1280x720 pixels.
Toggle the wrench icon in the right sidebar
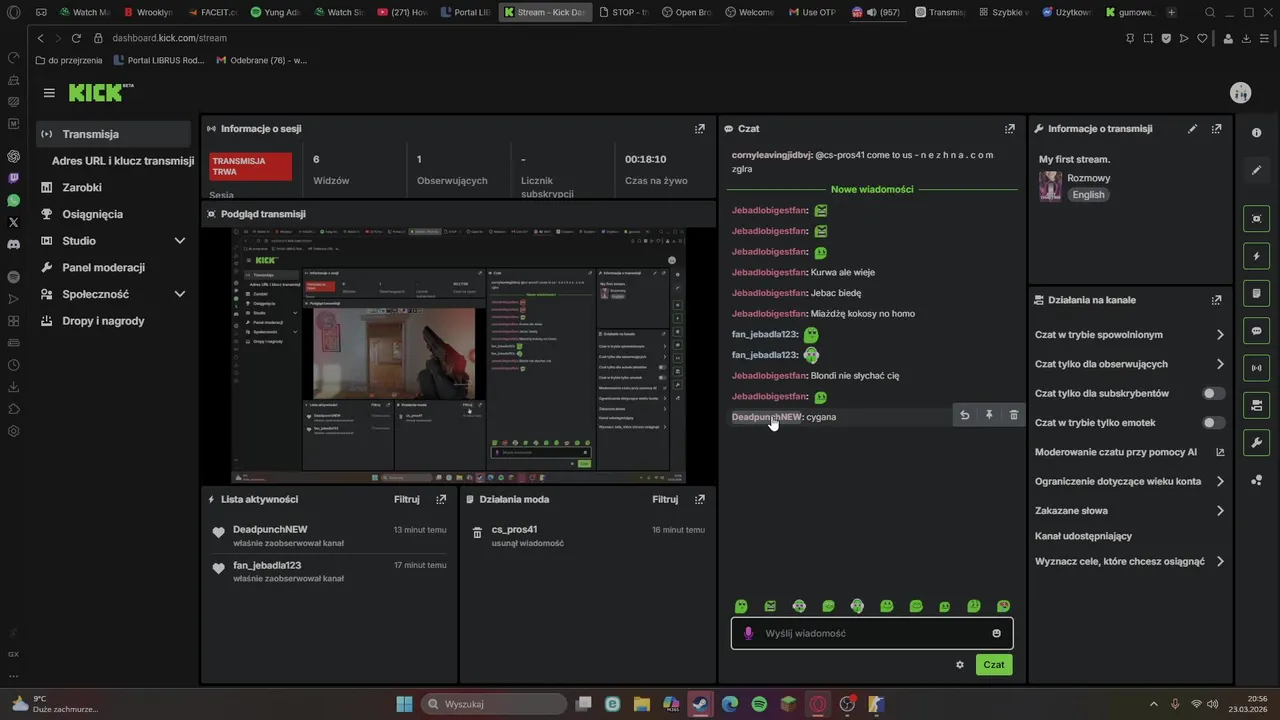1257,443
